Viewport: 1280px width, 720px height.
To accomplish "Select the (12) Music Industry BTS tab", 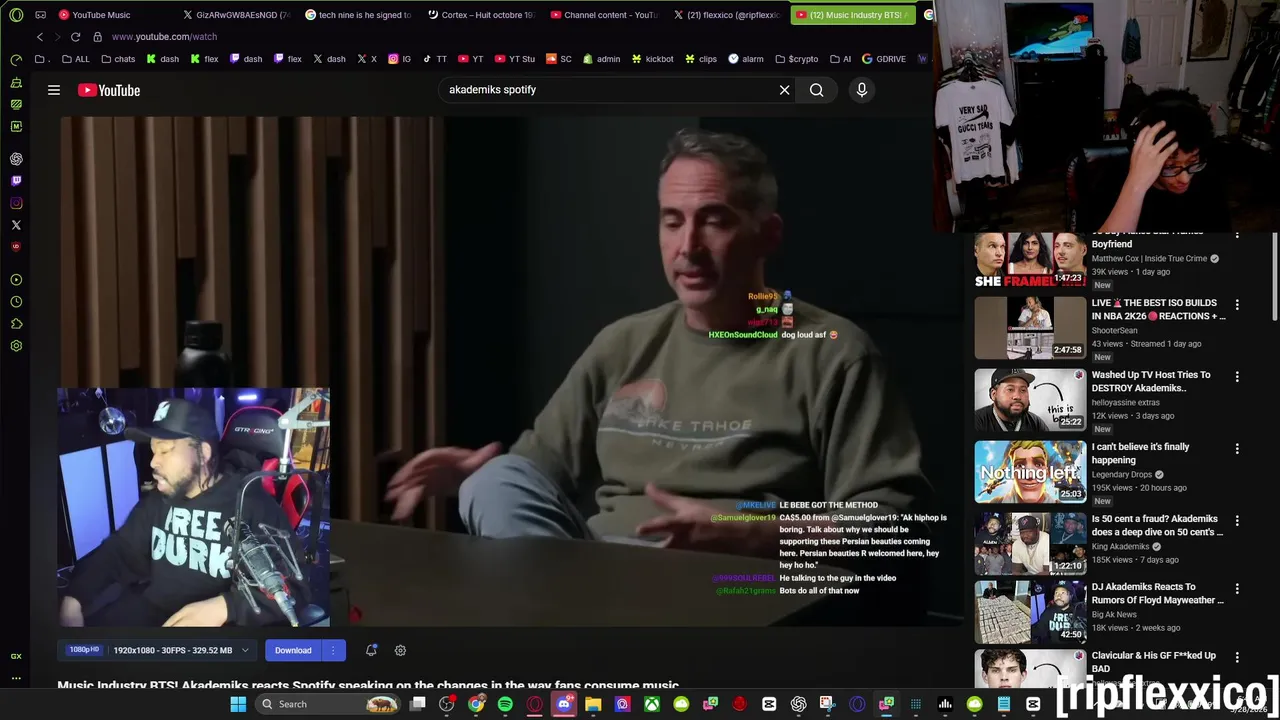I will point(852,15).
